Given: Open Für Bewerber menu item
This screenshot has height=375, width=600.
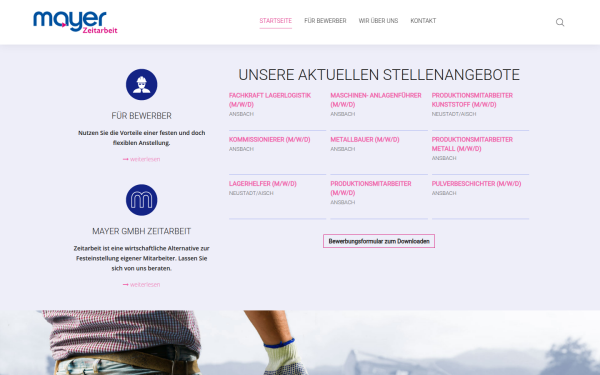Looking at the screenshot, I should coord(325,21).
